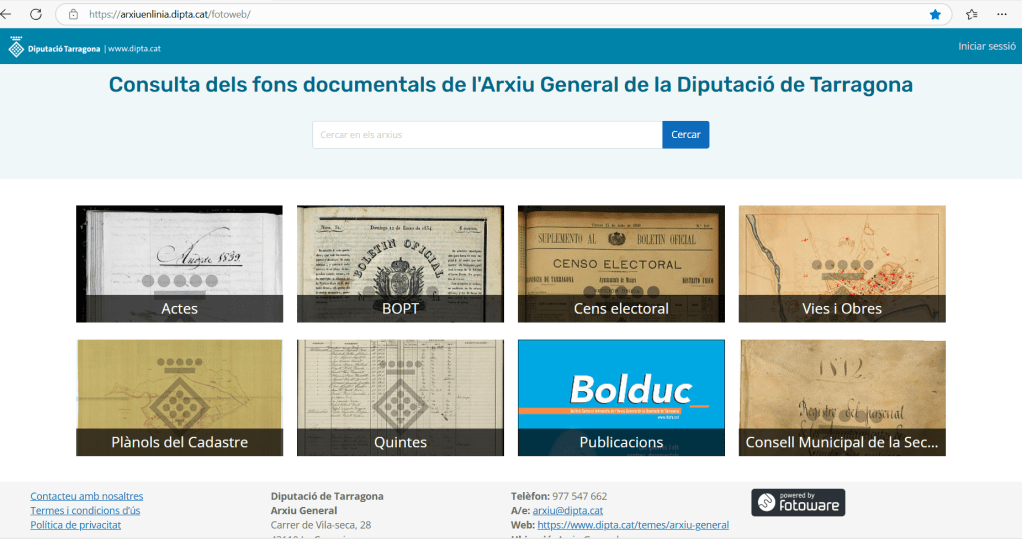Open the Contacteu amb nosaltres link
This screenshot has height=539, width=1022.
[87, 496]
